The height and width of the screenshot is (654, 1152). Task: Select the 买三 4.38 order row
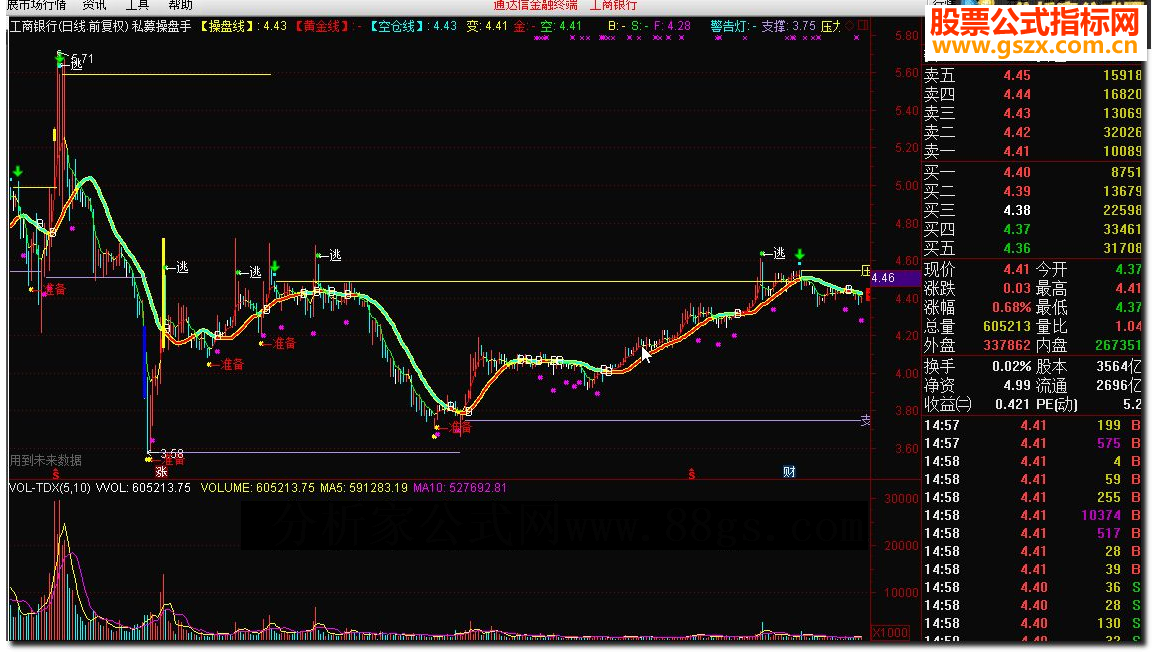[1032, 211]
